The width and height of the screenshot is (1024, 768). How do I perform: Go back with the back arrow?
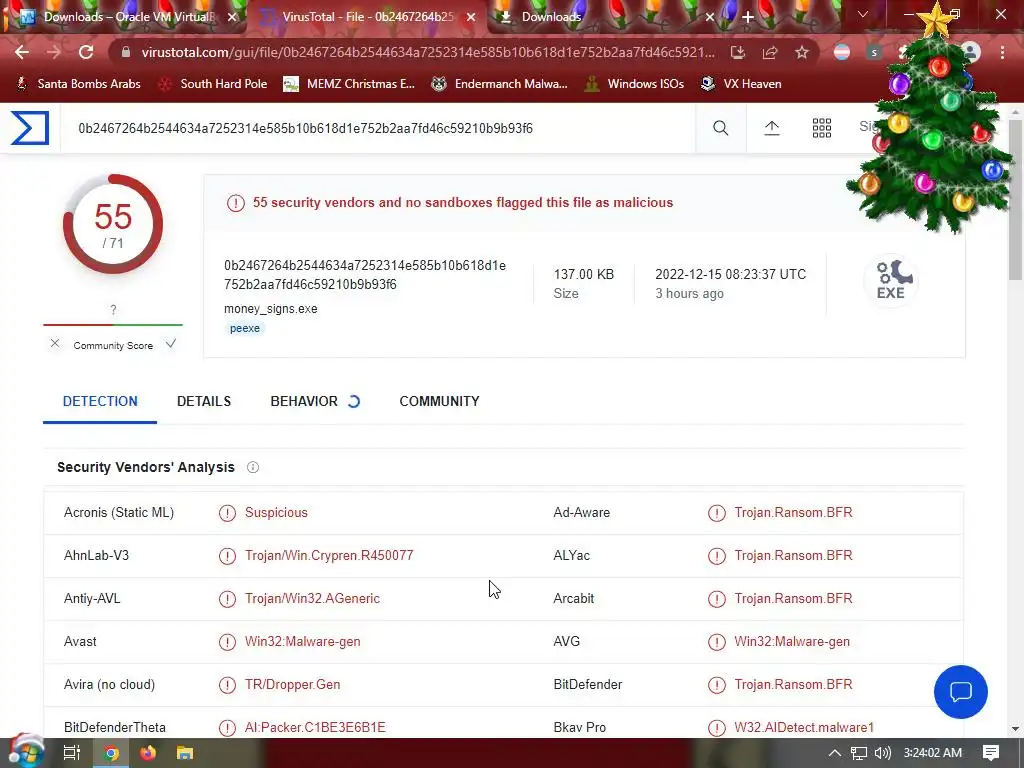[22, 52]
